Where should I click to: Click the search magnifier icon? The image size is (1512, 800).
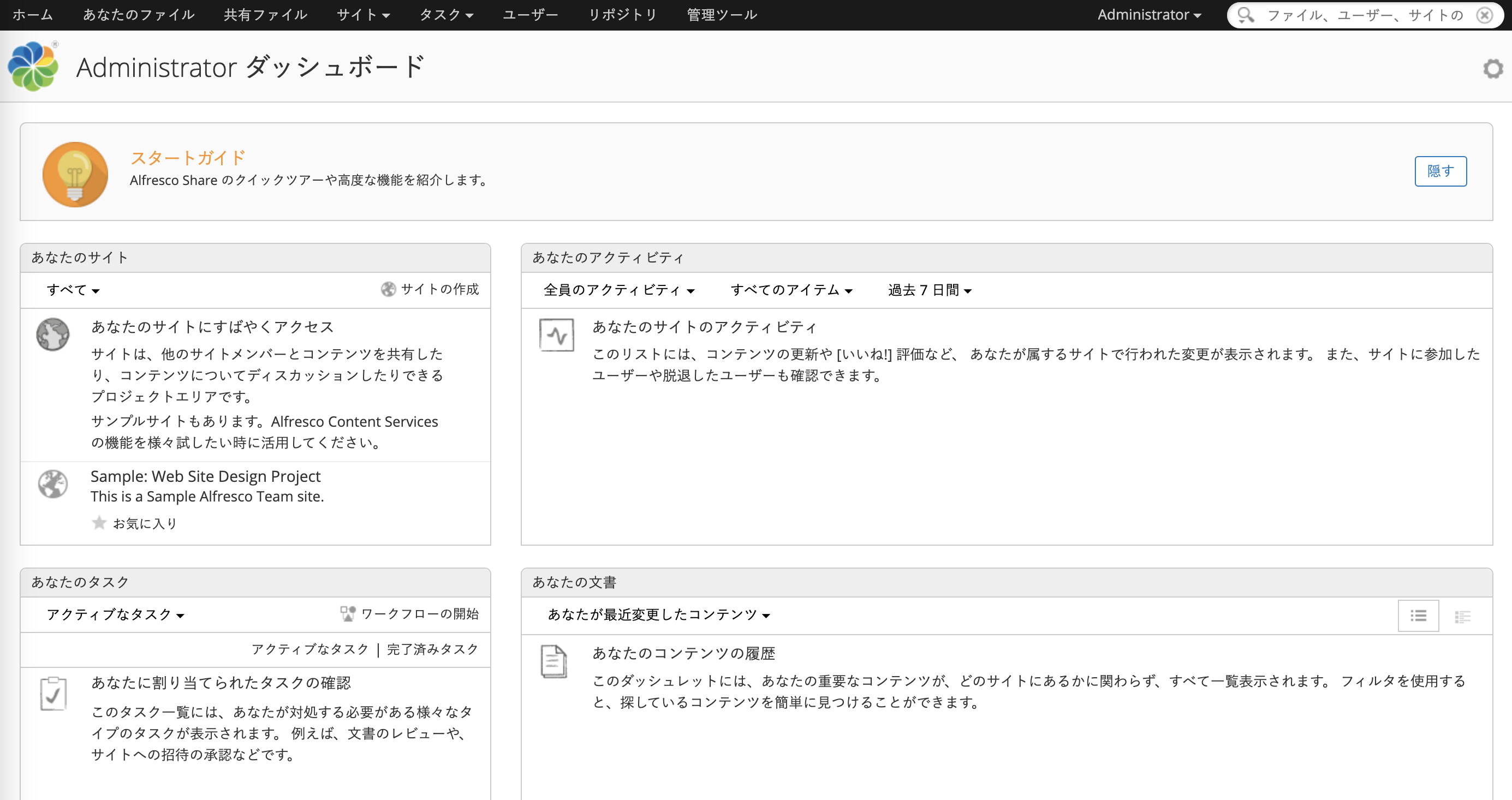tap(1246, 15)
